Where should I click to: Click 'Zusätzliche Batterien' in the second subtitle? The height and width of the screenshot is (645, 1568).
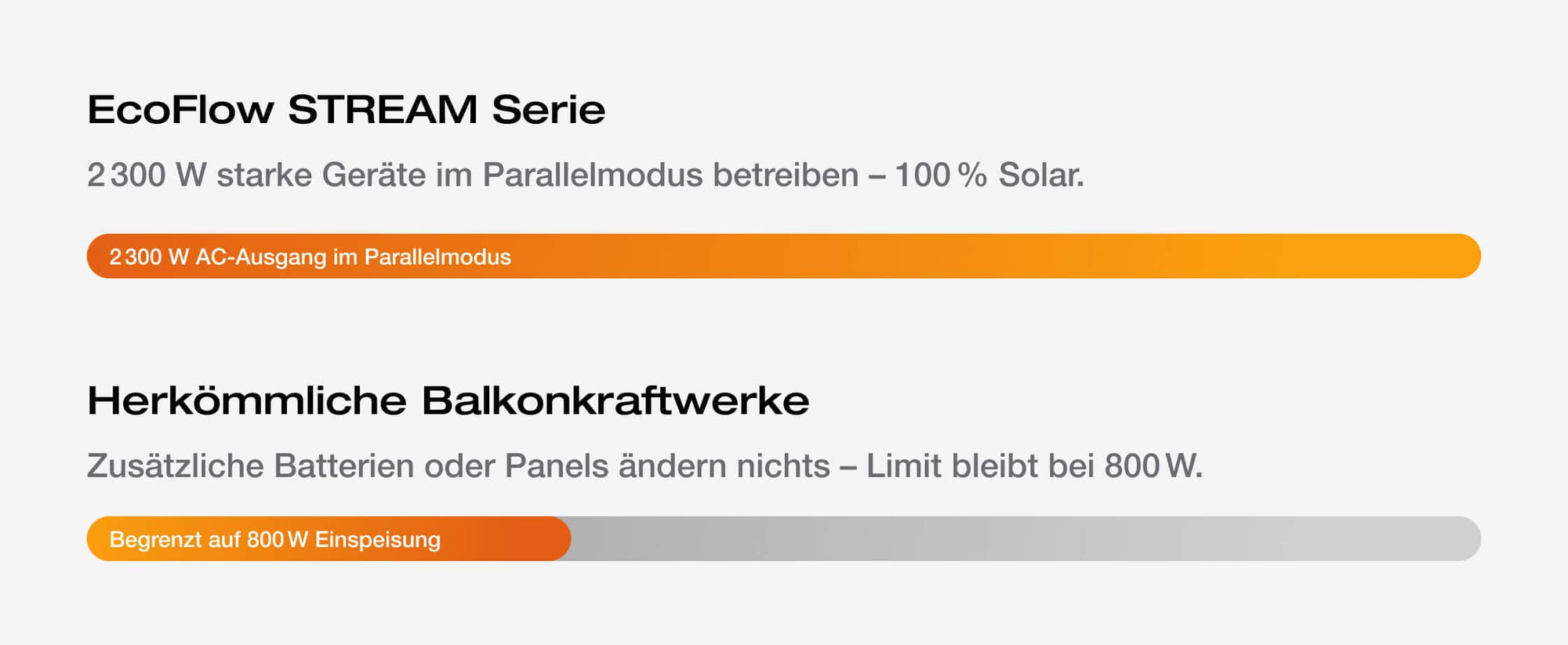251,466
